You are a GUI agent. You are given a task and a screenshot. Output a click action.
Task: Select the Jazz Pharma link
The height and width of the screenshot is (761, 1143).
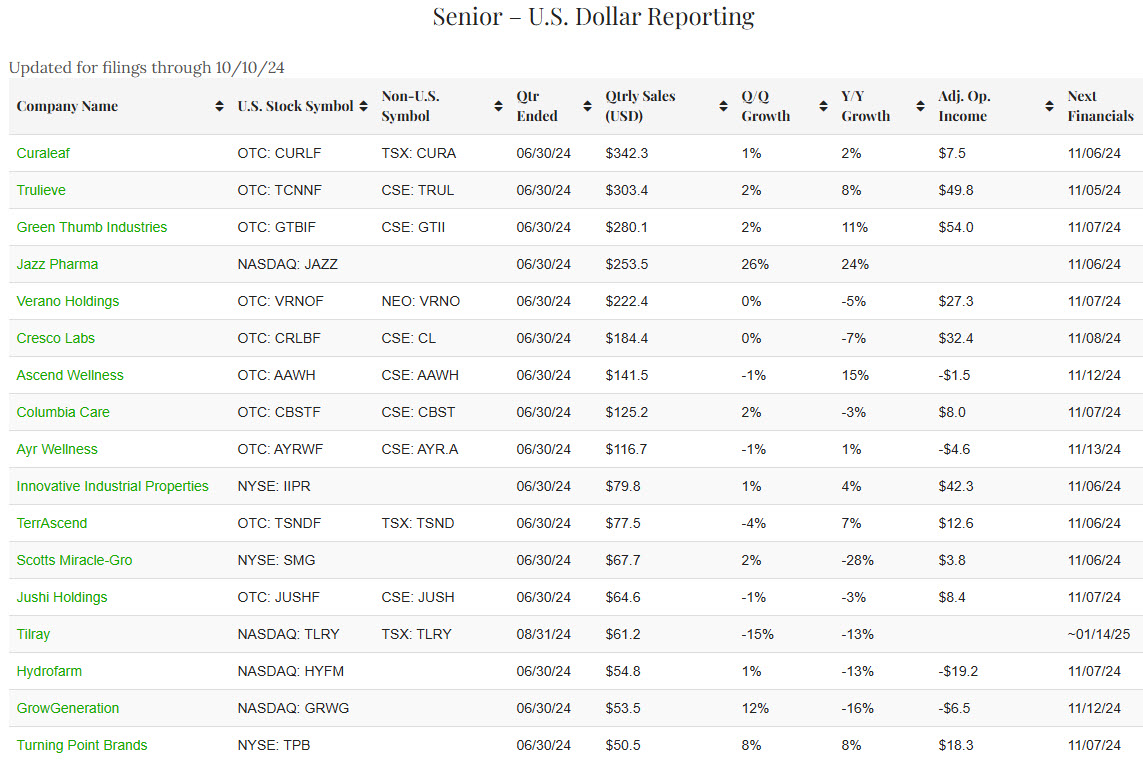click(x=57, y=264)
